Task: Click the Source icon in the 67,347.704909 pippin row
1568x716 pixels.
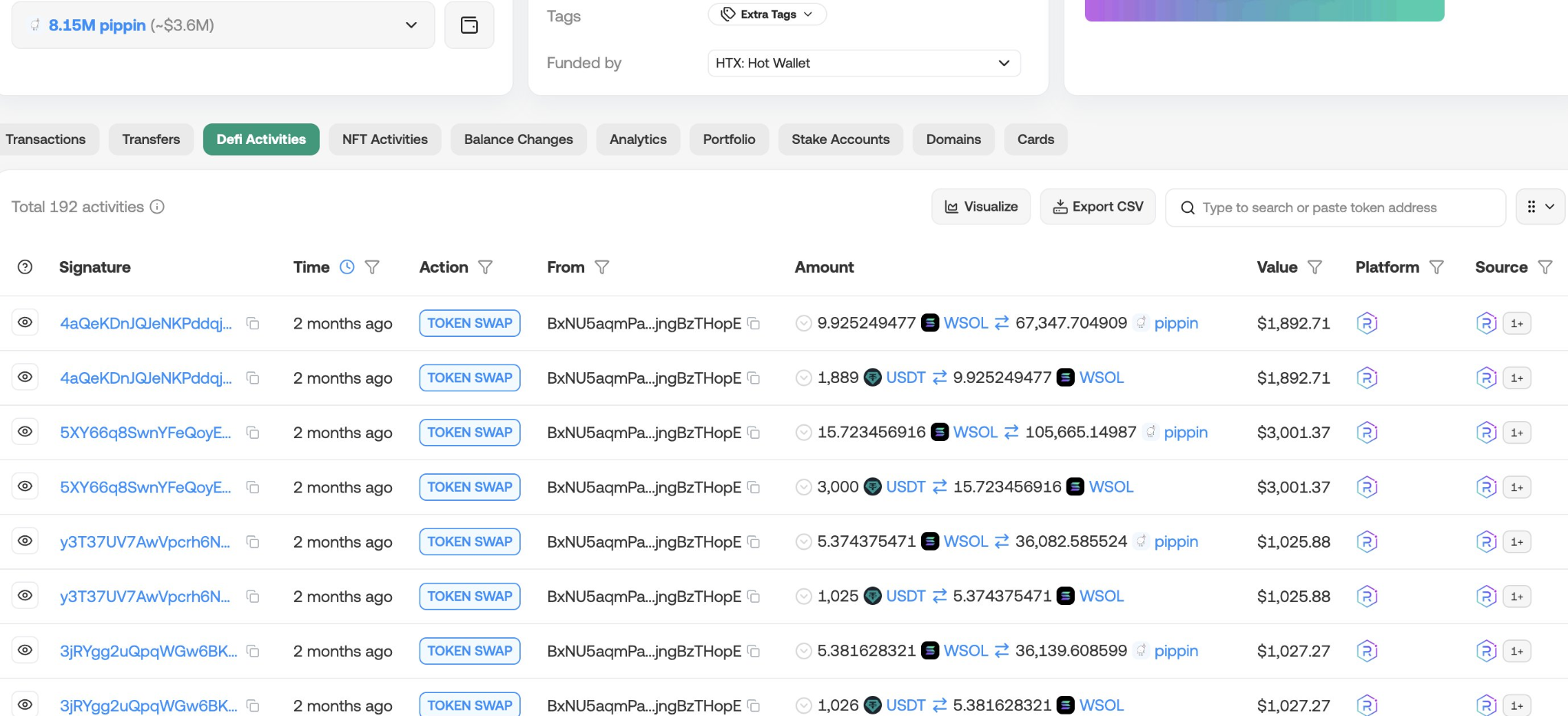Action: pos(1486,323)
